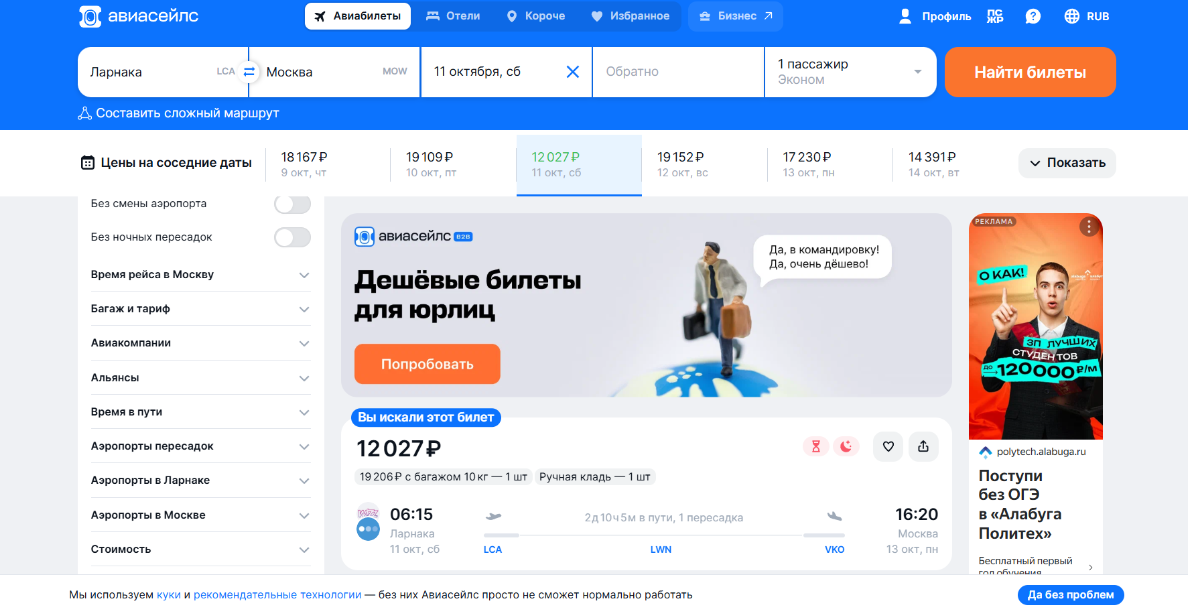
Task: Open the globe RUB currency selector
Action: [1086, 17]
